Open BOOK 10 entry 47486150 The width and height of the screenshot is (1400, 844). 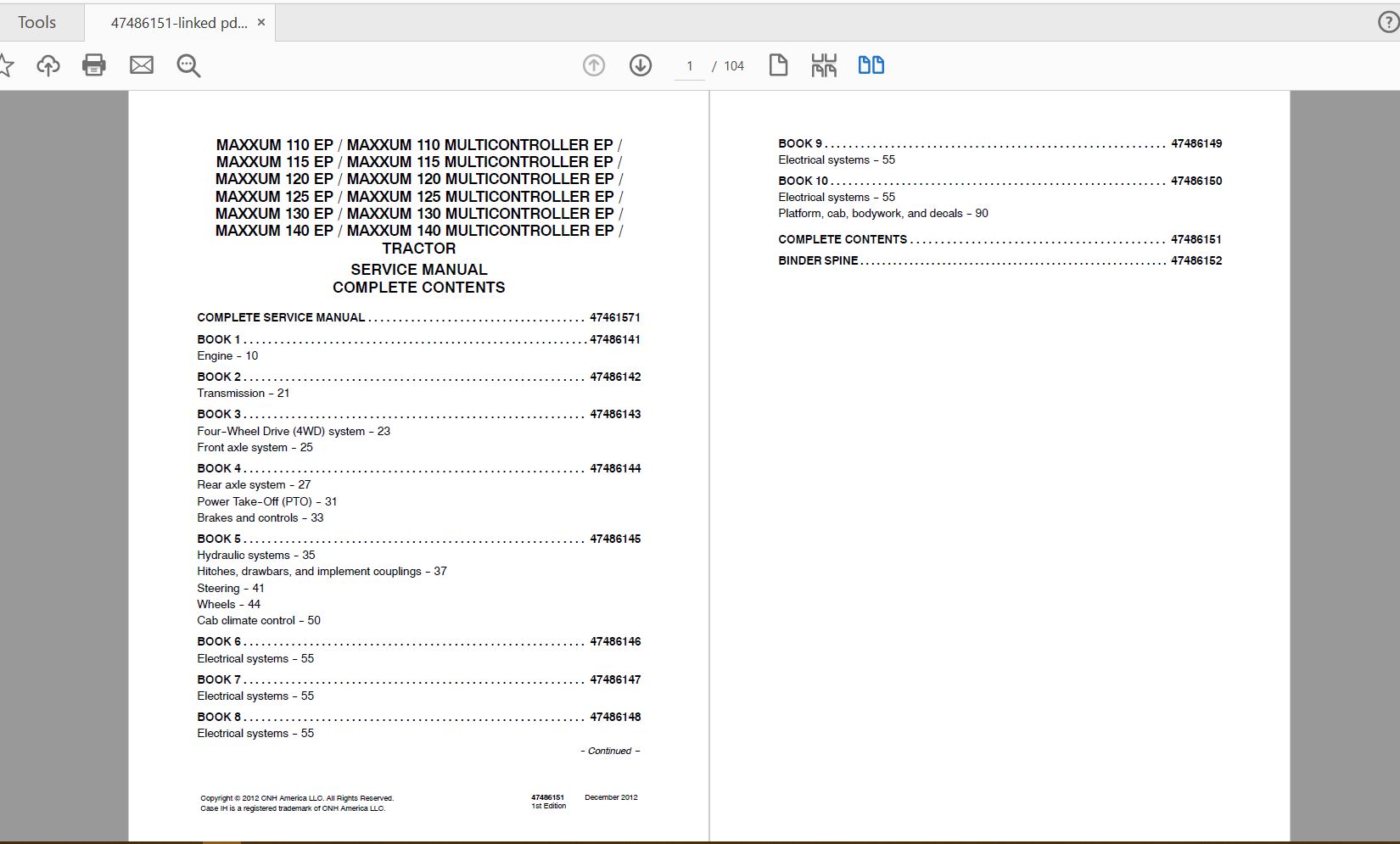point(1000,181)
